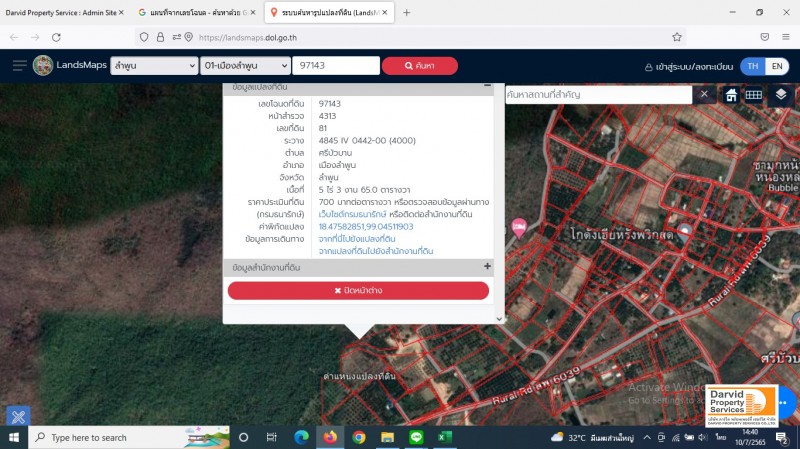The height and width of the screenshot is (449, 800).
Task: Click the home icon on map toolbar
Action: pos(731,95)
